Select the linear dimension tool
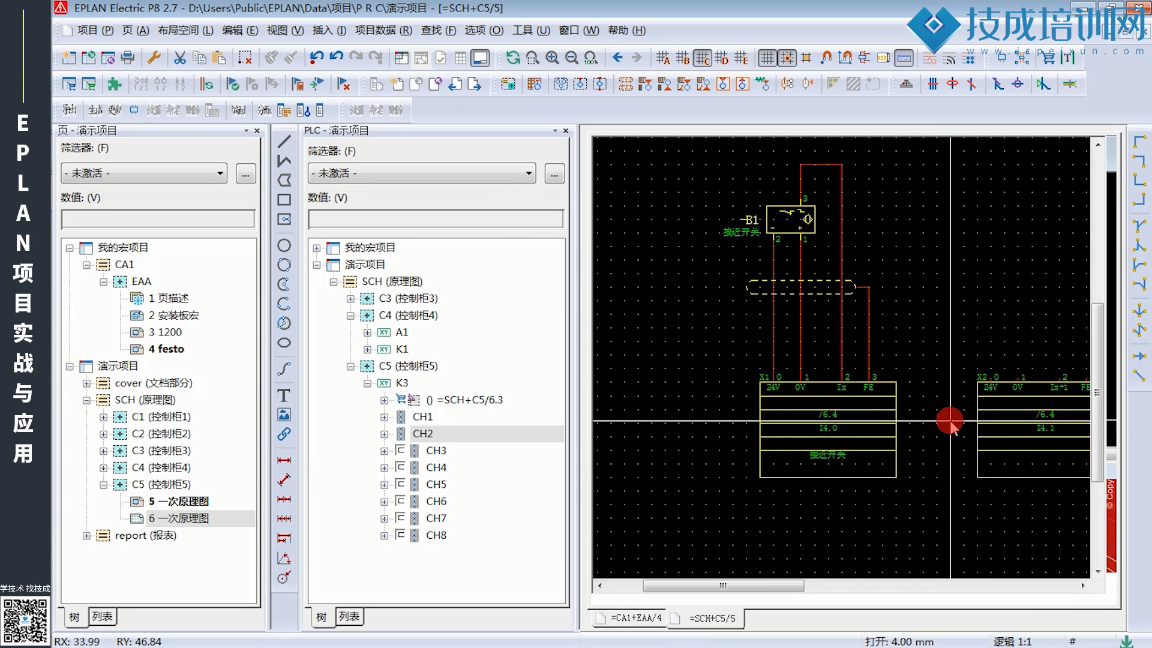1152x648 pixels. [284, 461]
